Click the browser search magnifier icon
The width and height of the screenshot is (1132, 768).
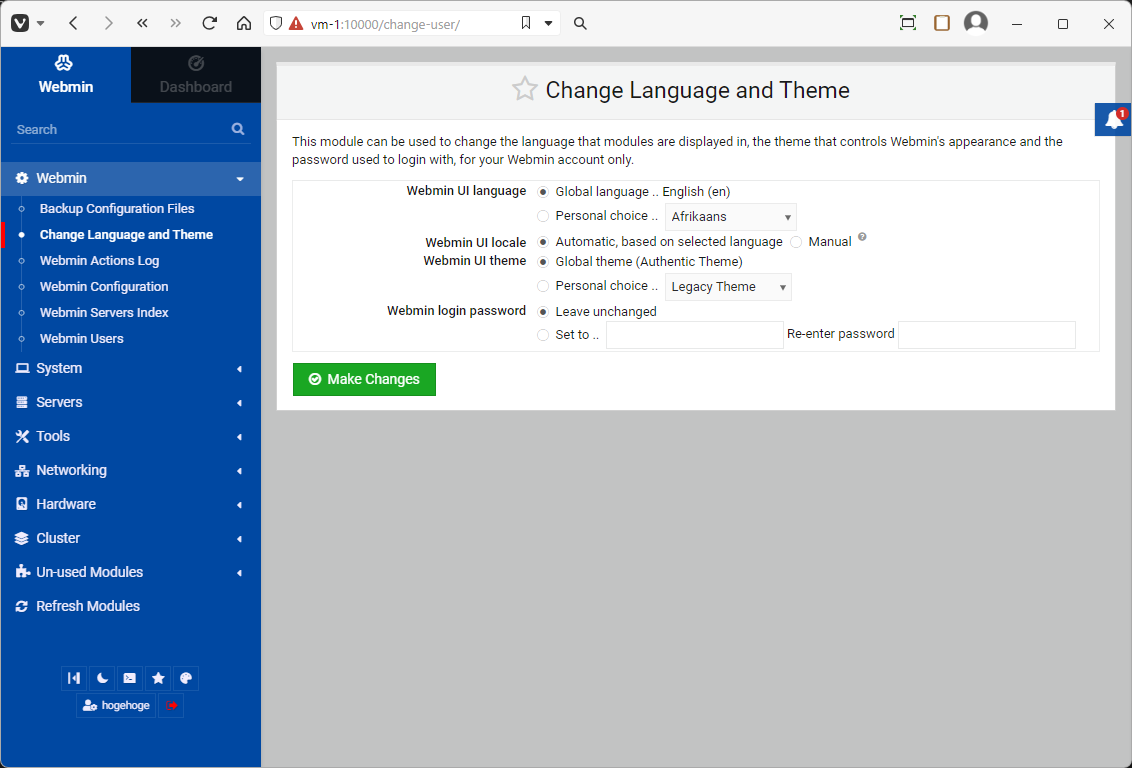580,23
